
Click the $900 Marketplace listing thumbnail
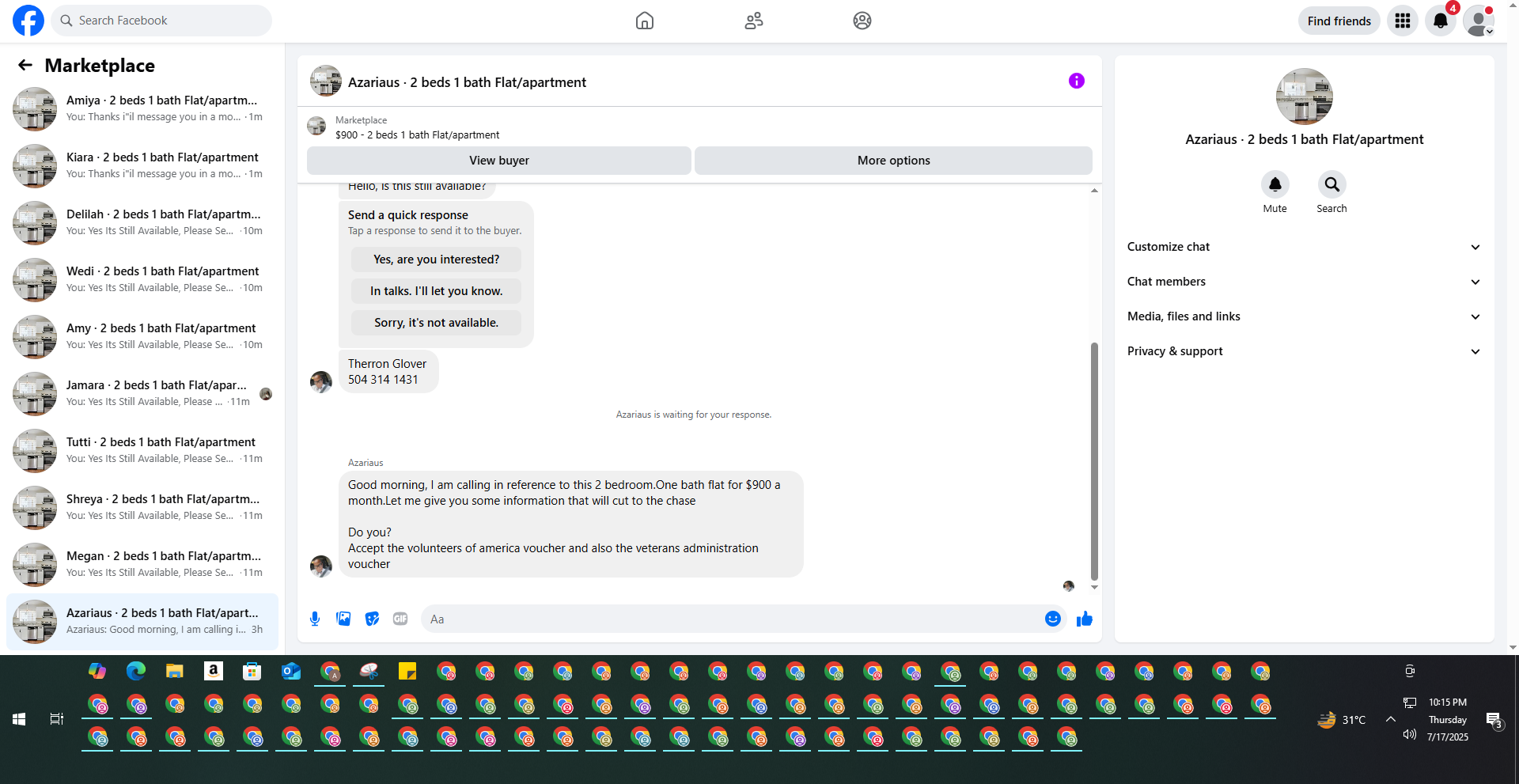(316, 127)
